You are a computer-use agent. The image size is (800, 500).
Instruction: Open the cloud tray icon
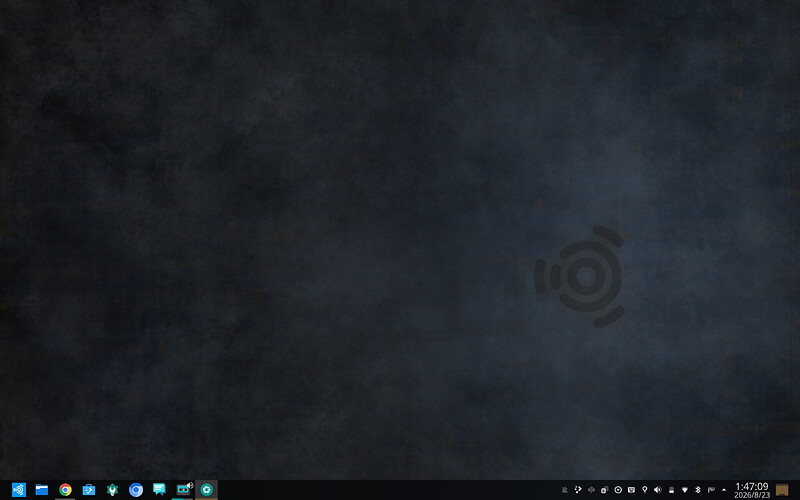click(x=591, y=490)
